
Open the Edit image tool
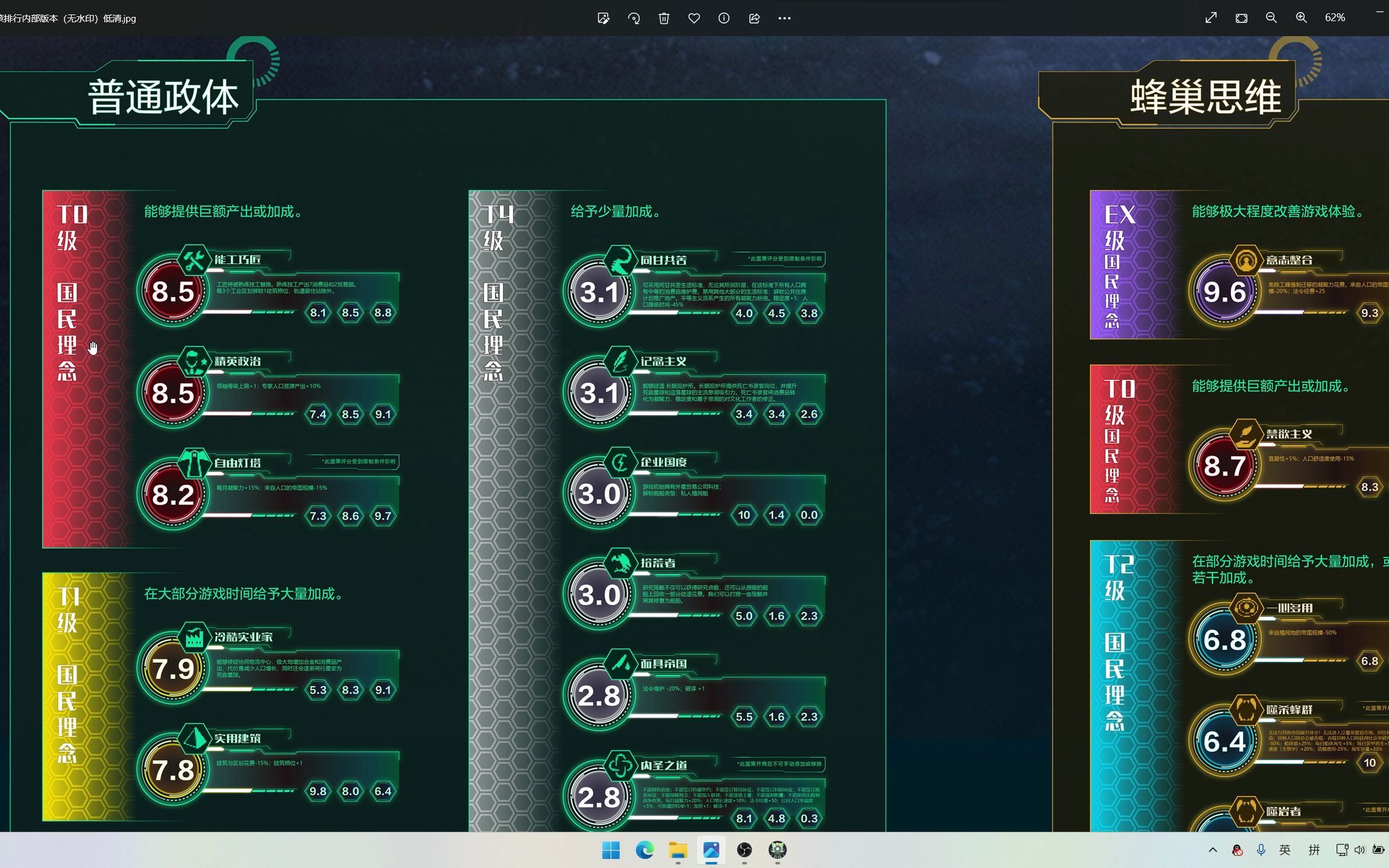603,18
